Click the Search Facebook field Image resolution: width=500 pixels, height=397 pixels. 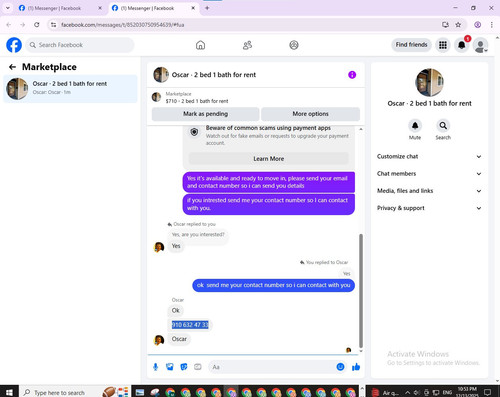point(80,45)
